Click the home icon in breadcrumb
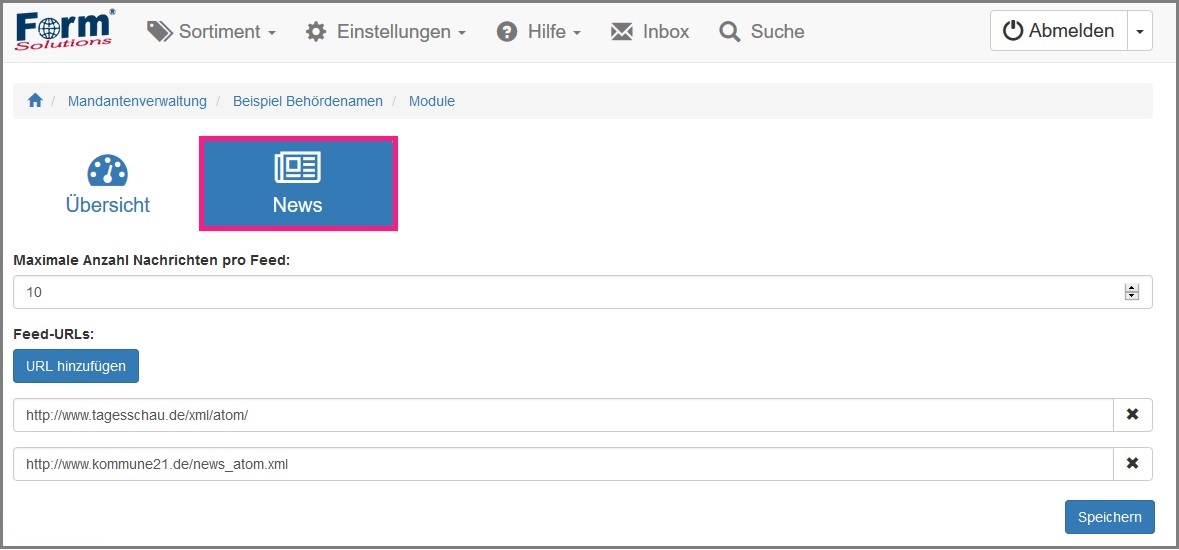 point(35,101)
